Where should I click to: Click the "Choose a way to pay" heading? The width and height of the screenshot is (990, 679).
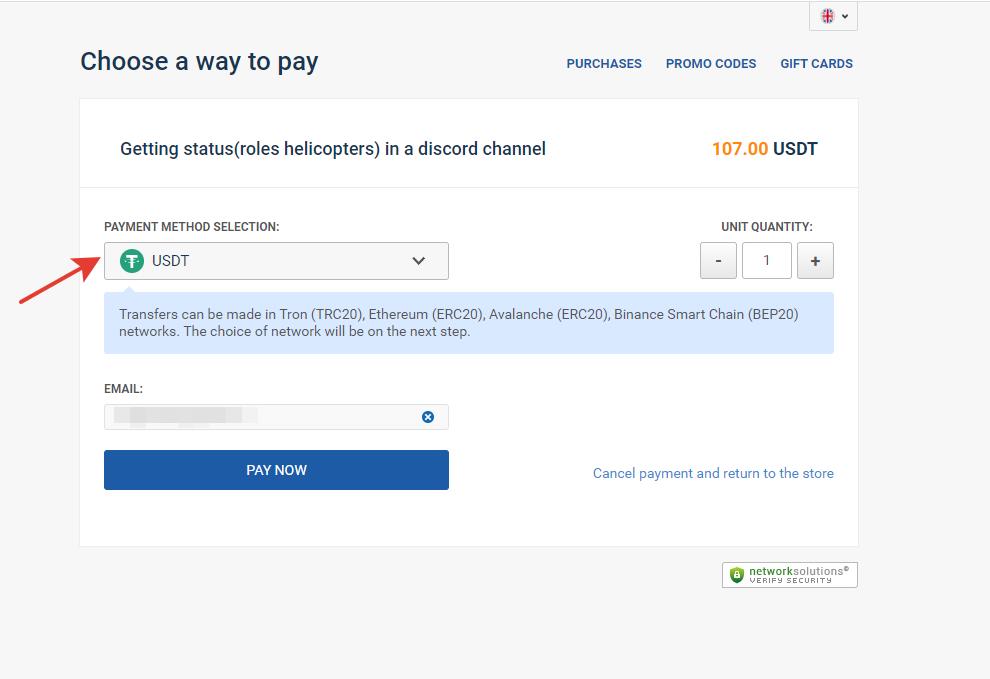199,62
